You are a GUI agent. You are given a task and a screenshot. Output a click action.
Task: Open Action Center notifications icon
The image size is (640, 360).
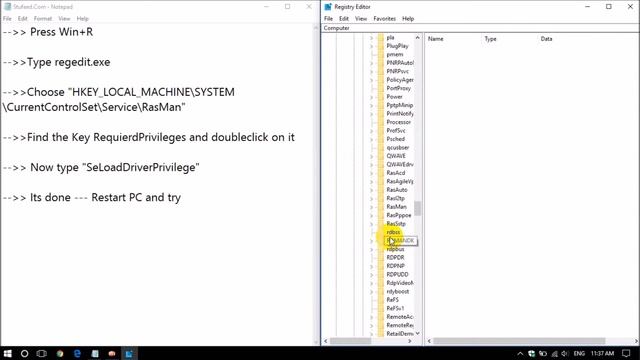pos(626,353)
